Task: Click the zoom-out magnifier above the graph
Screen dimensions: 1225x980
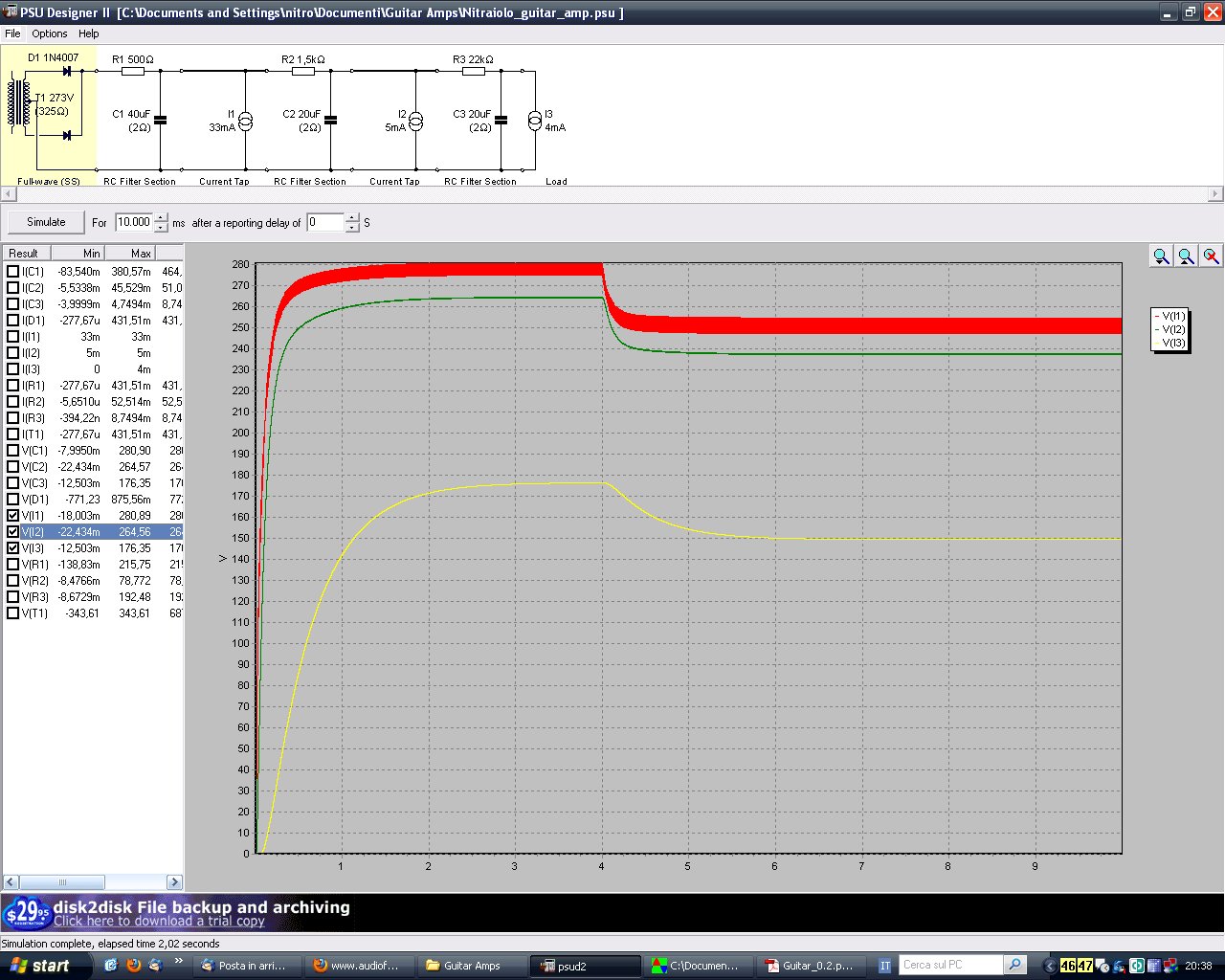Action: point(1186,256)
